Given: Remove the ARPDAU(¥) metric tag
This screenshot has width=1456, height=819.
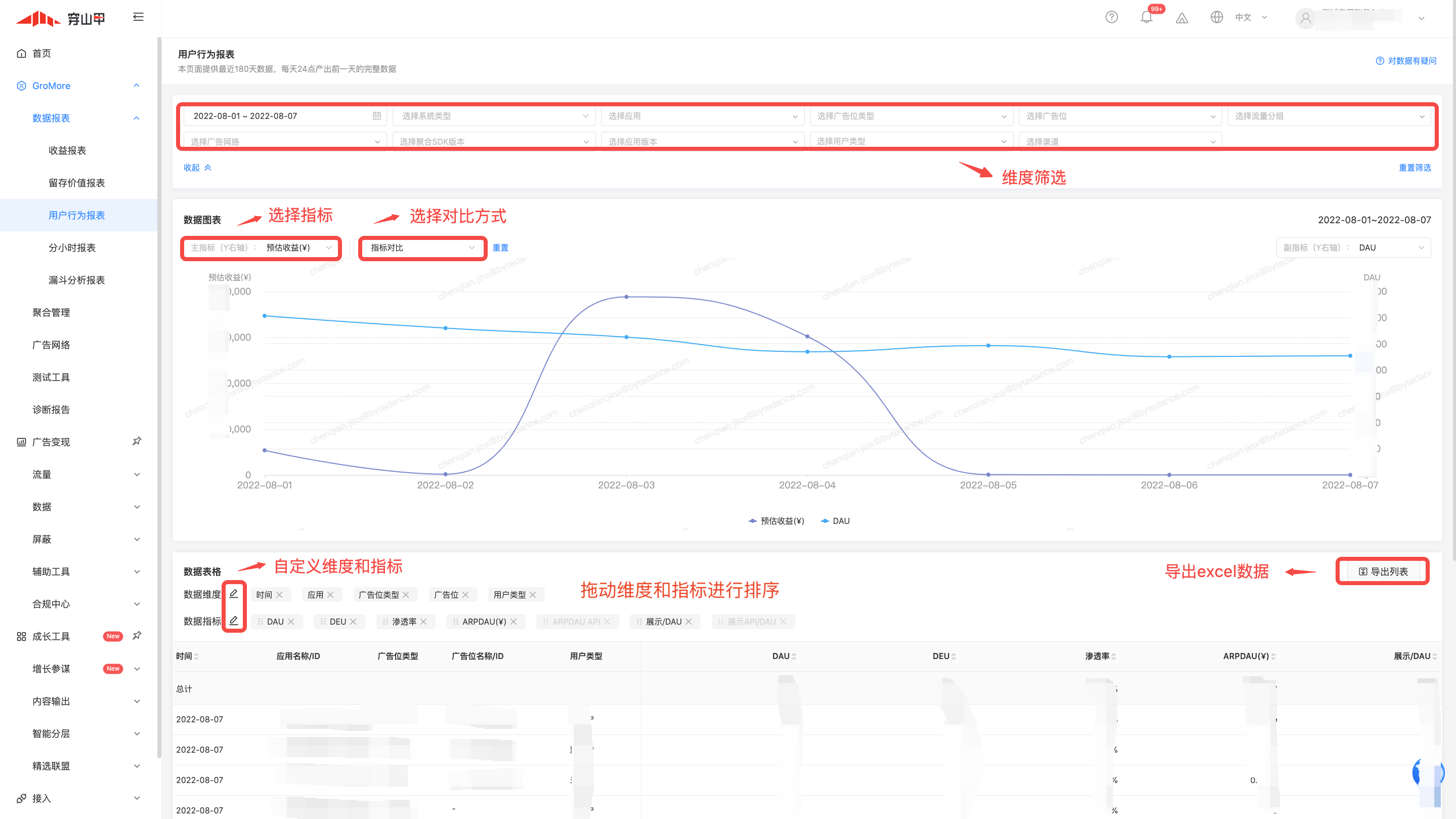Looking at the screenshot, I should point(514,622).
